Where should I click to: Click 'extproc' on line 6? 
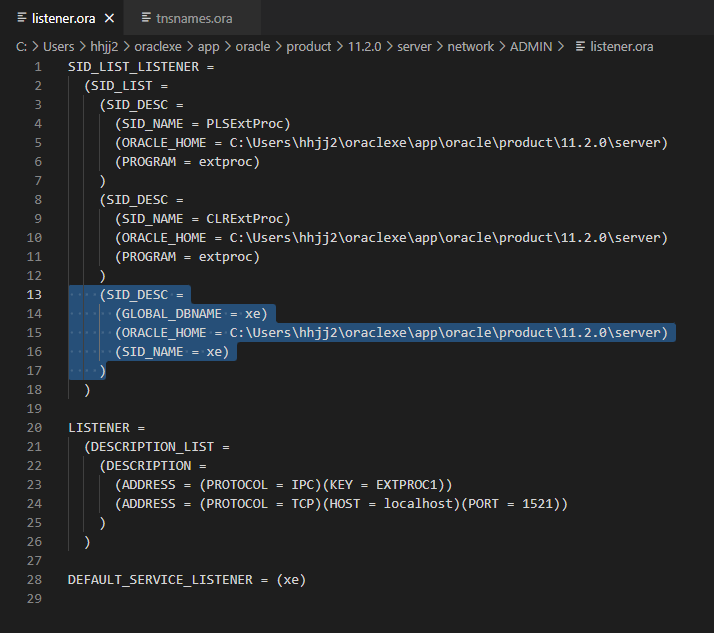point(225,162)
